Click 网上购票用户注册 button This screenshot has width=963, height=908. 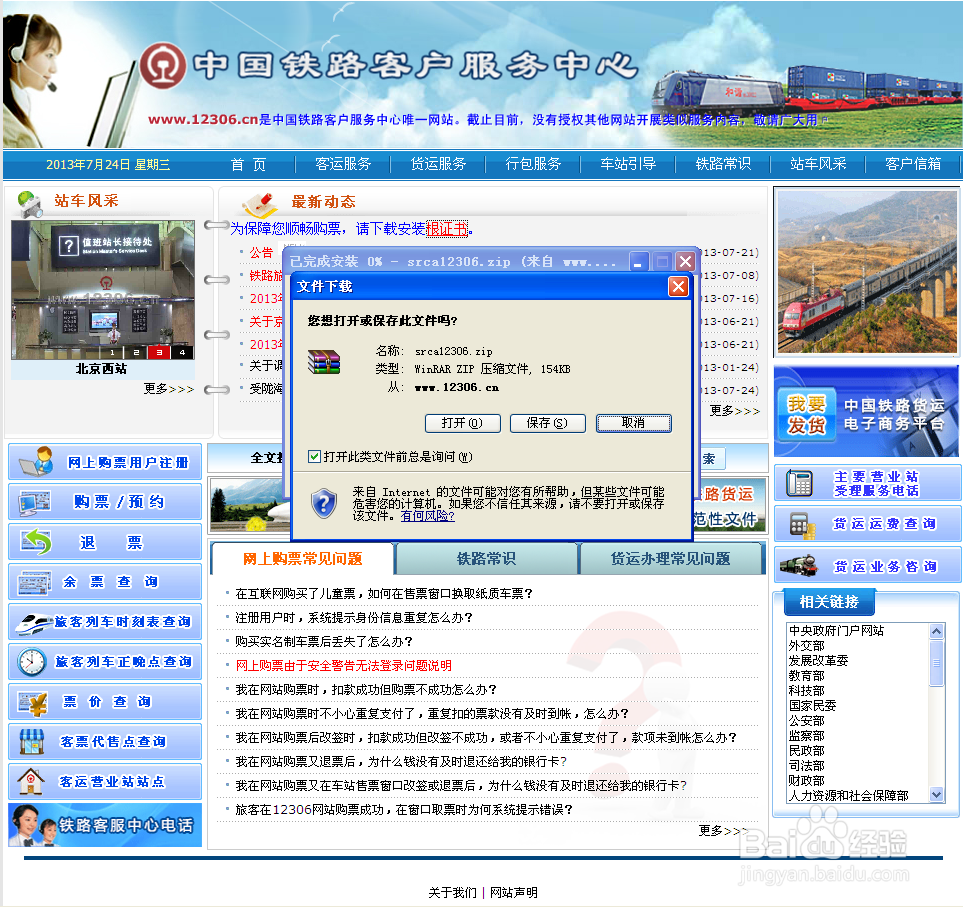click(x=105, y=462)
